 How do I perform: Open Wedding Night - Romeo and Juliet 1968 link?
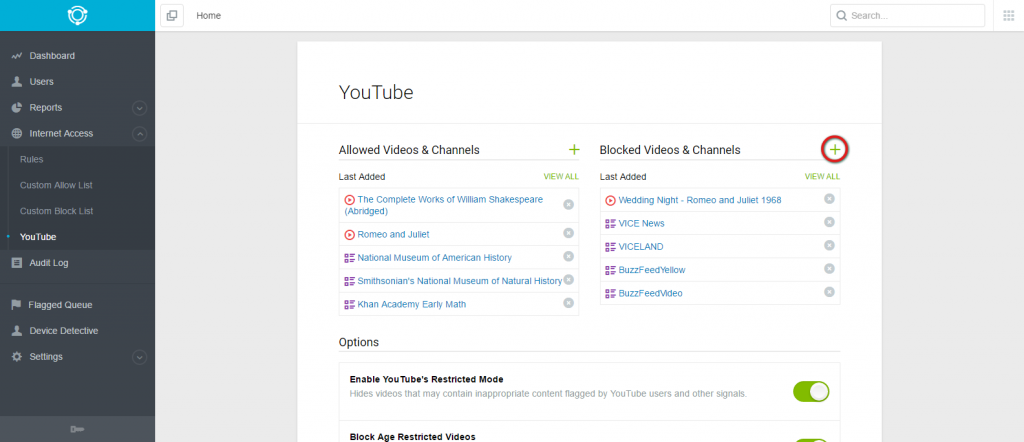tap(700, 200)
